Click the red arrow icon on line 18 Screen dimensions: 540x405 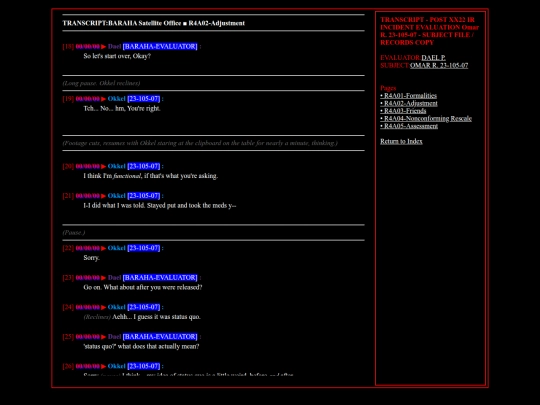(x=103, y=46)
